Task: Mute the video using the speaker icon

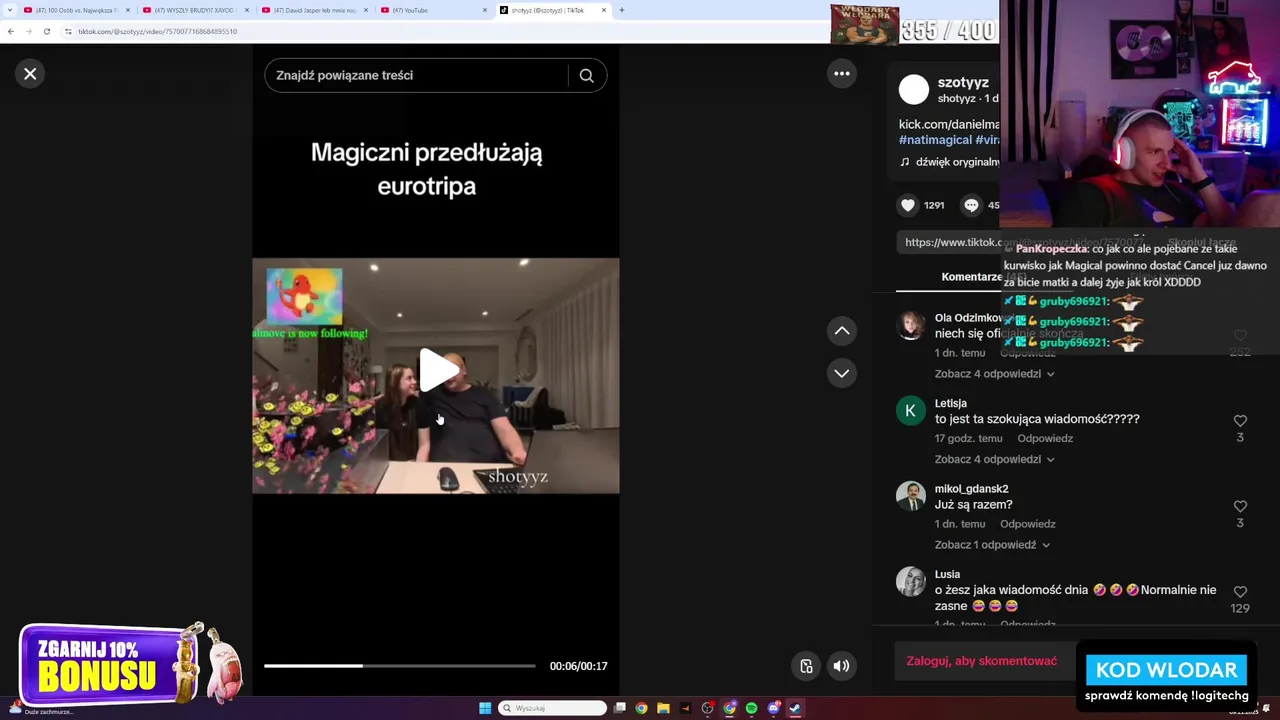Action: click(x=842, y=666)
